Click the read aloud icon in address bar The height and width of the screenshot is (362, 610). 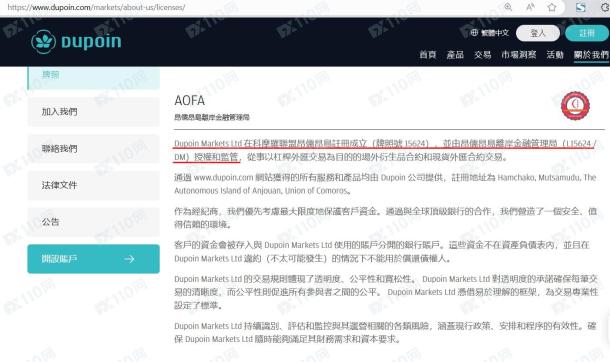(x=530, y=7)
